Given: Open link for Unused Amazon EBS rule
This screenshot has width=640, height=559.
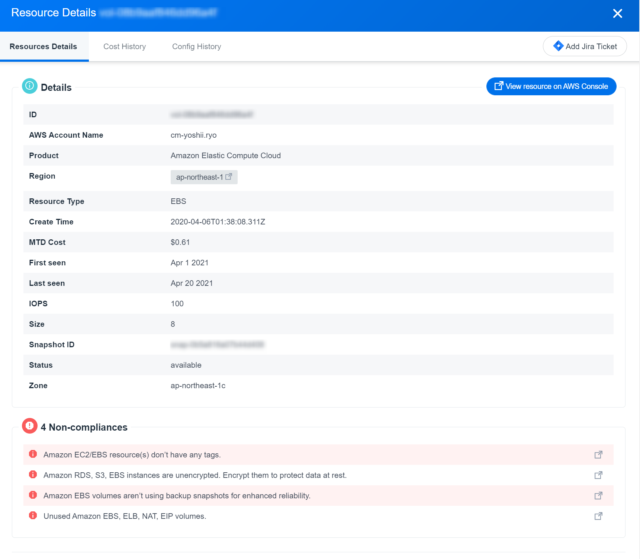Looking at the screenshot, I should coord(598,516).
